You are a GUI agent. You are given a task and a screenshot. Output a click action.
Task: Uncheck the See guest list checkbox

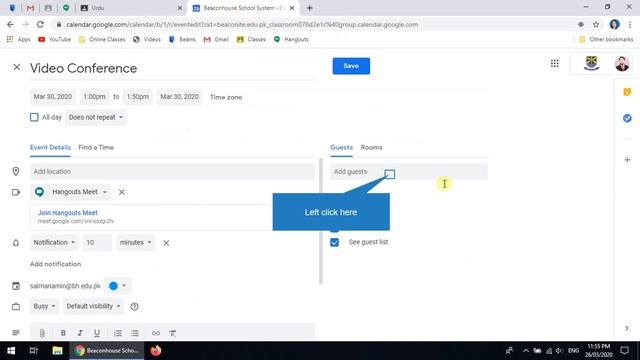pyautogui.click(x=334, y=242)
